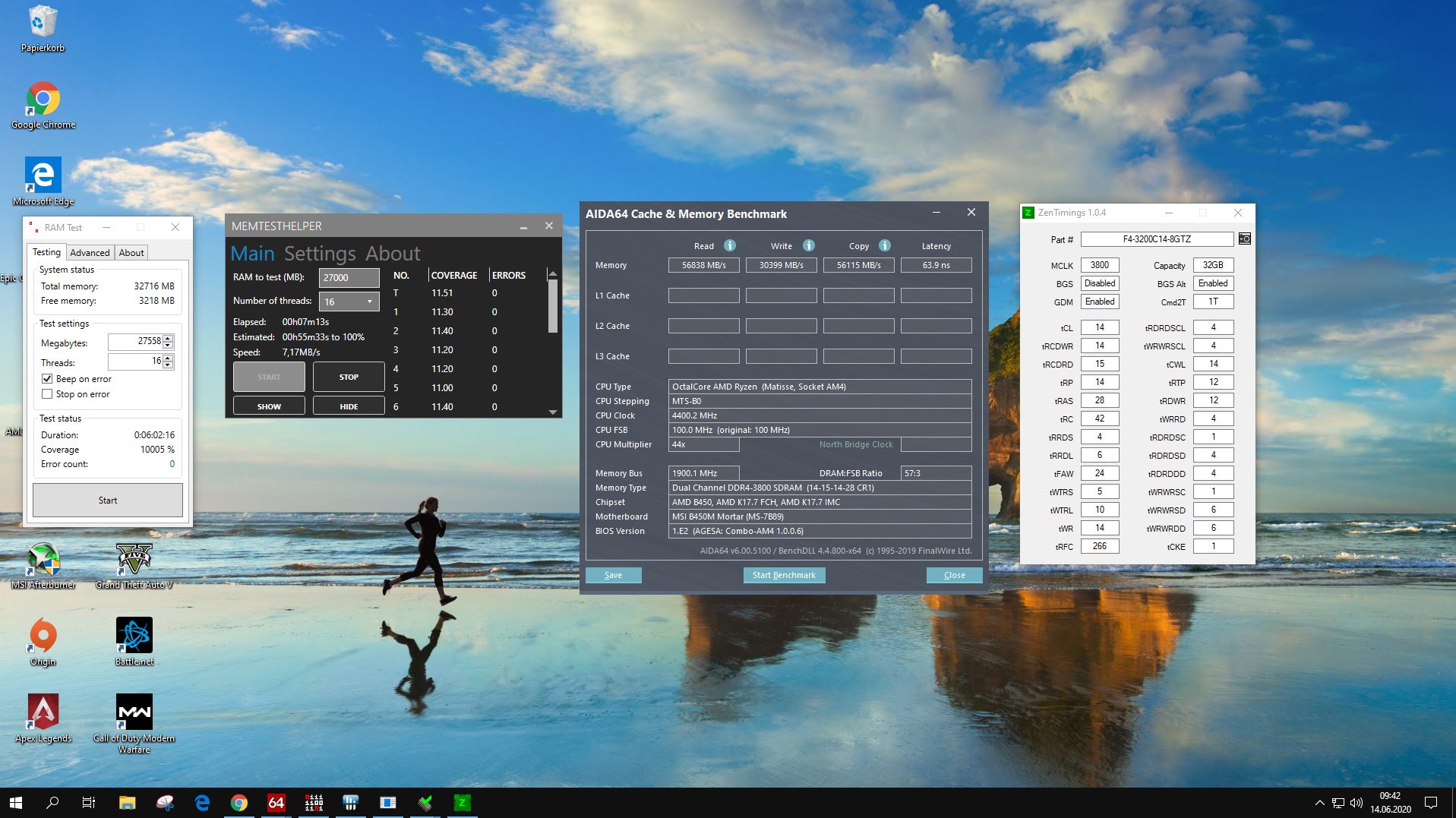Open the notification center icon
The width and height of the screenshot is (1456, 818).
point(1431,803)
